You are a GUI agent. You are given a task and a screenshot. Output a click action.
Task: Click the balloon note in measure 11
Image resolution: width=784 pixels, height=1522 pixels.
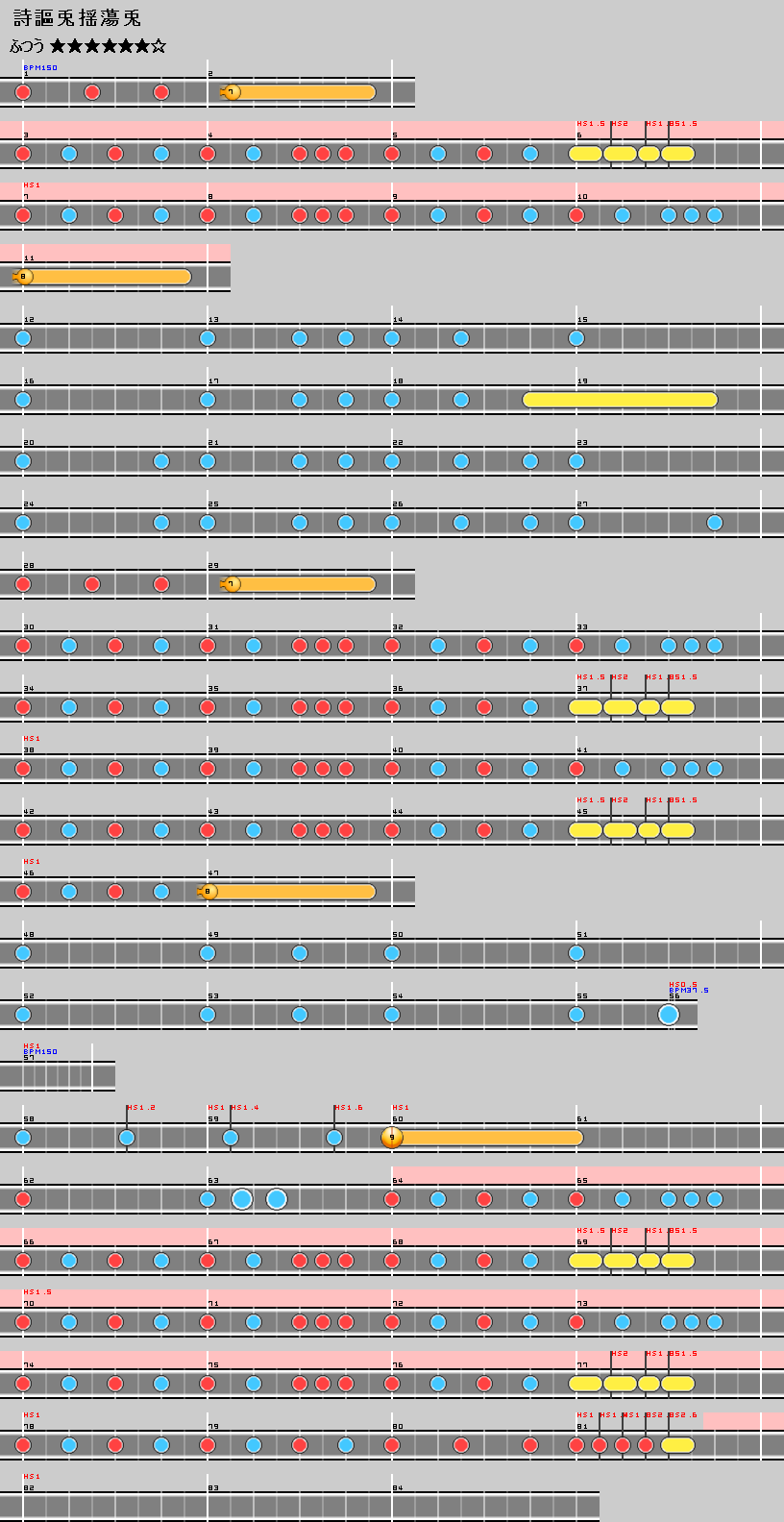25,277
